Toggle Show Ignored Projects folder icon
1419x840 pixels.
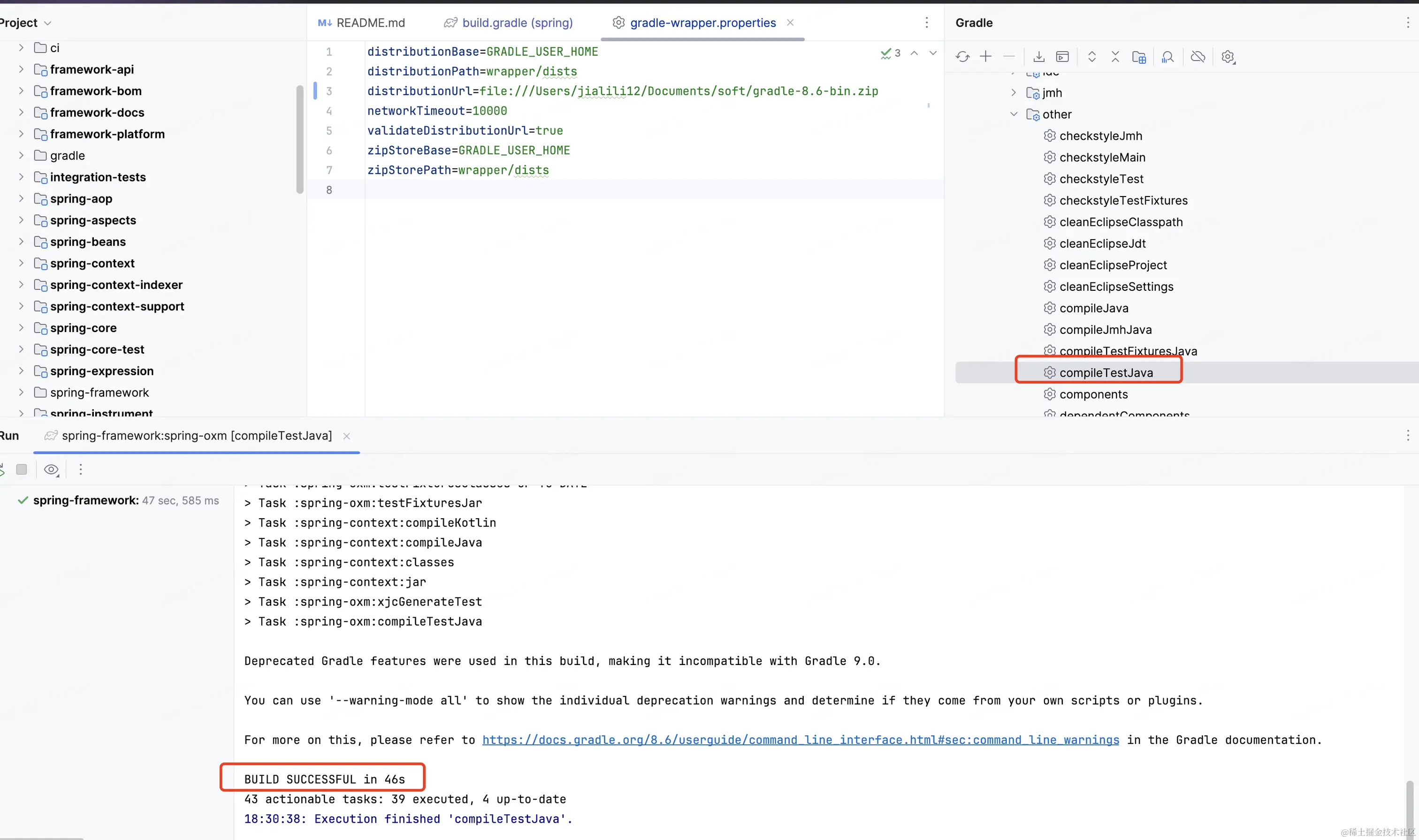[1139, 57]
